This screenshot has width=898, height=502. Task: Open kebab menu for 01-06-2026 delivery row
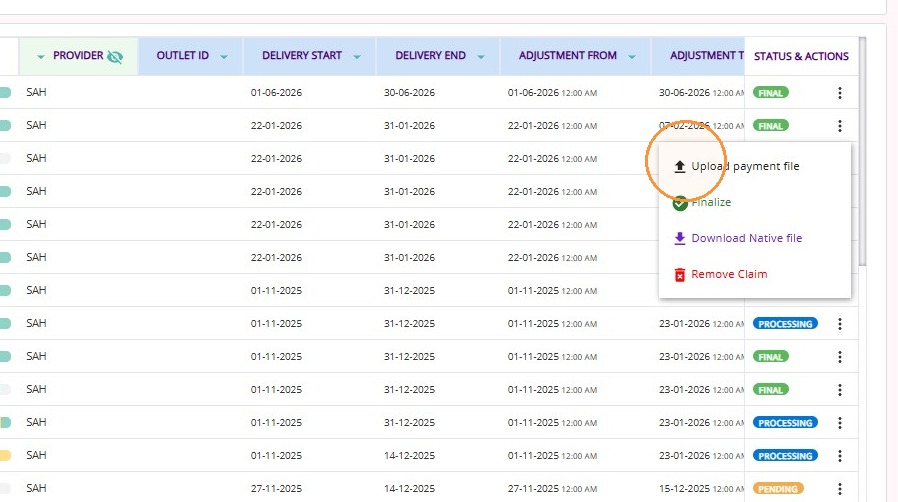click(840, 93)
